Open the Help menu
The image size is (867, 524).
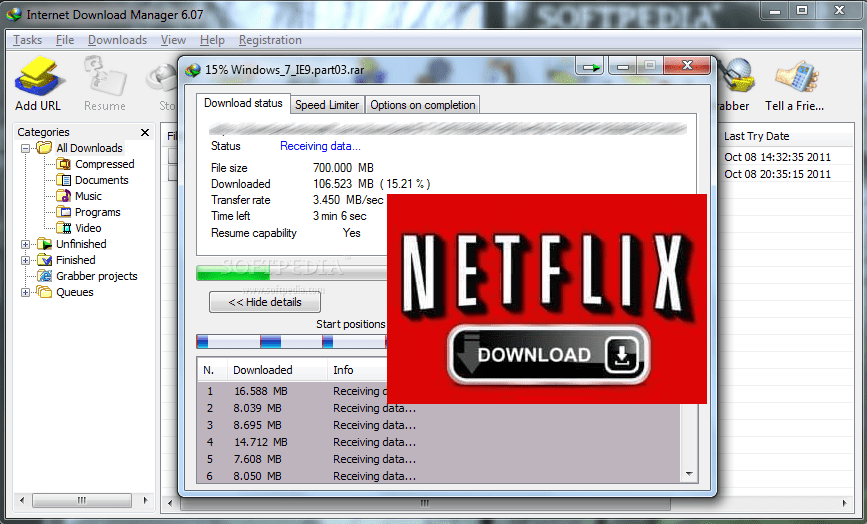coord(212,40)
